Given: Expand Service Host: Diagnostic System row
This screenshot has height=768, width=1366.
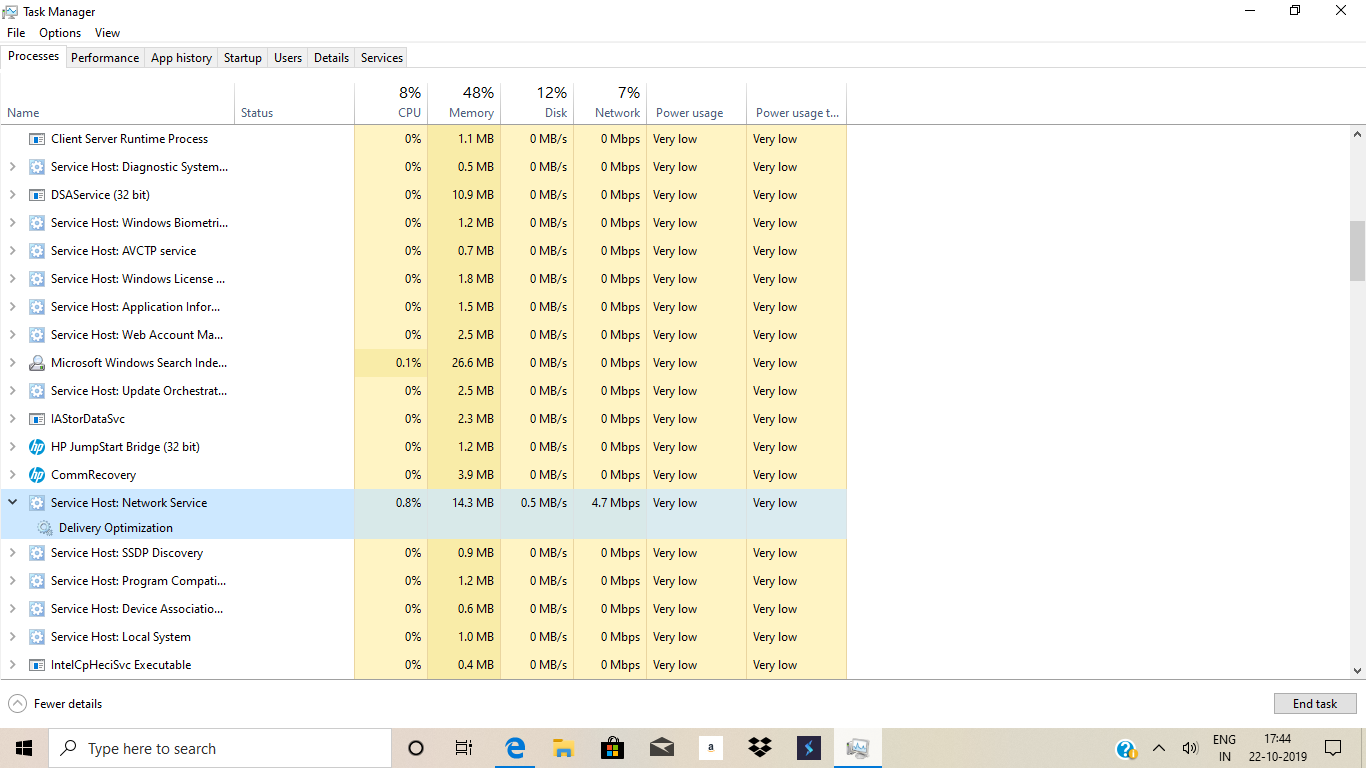Looking at the screenshot, I should [12, 167].
